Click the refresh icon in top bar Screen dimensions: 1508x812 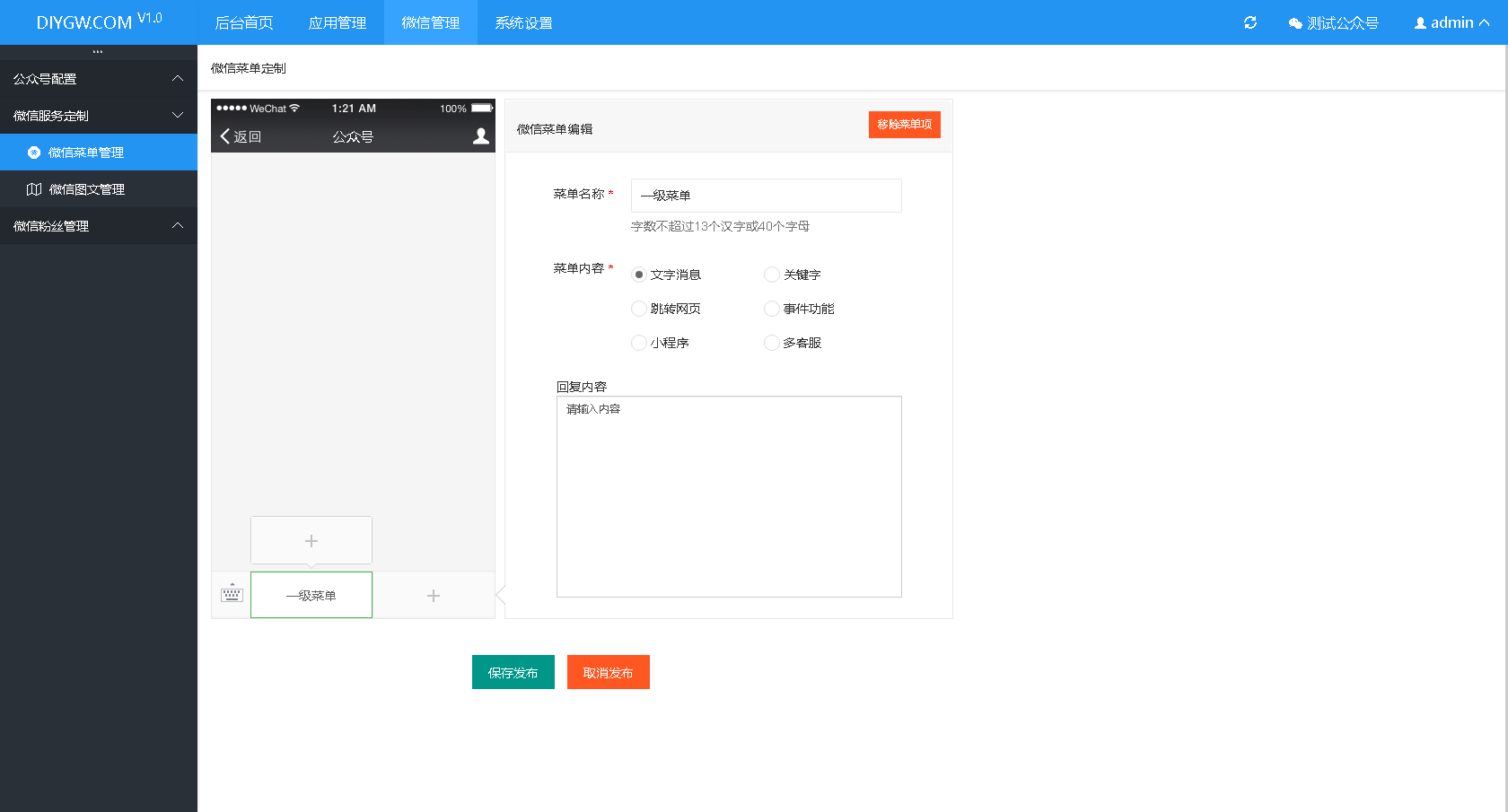(x=1249, y=22)
